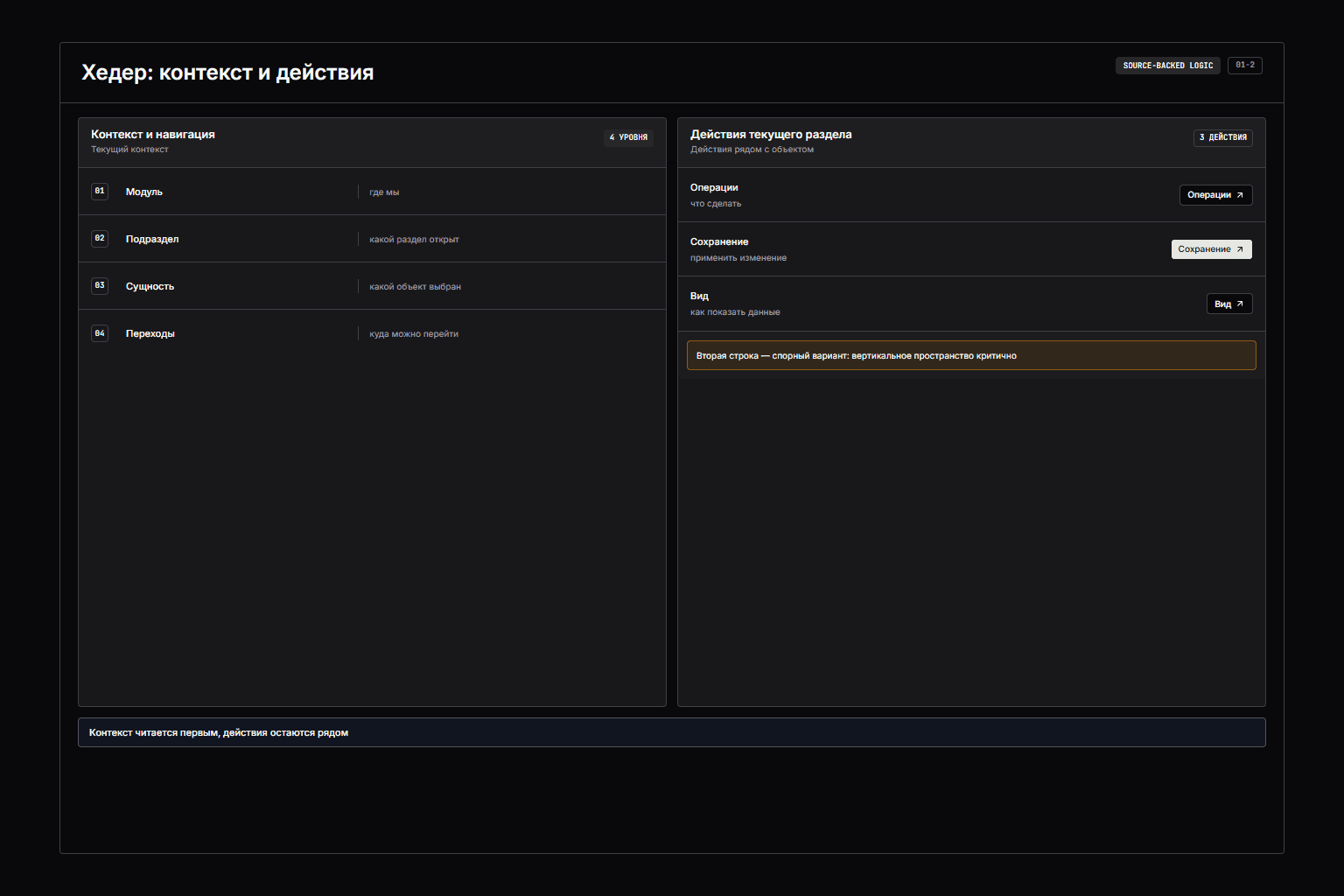Viewport: 1344px width, 896px height.
Task: Click the "применить изменение" hint text
Action: click(x=738, y=258)
